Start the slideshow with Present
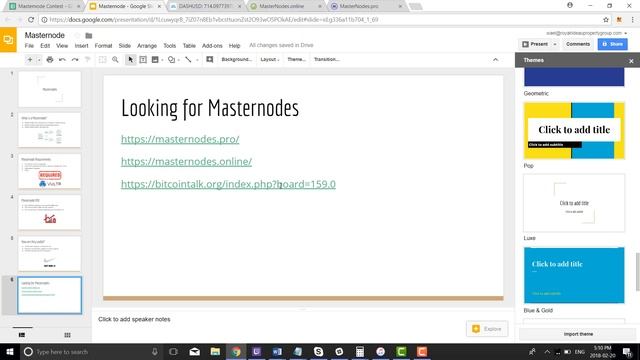This screenshot has height=360, width=640. point(535,44)
